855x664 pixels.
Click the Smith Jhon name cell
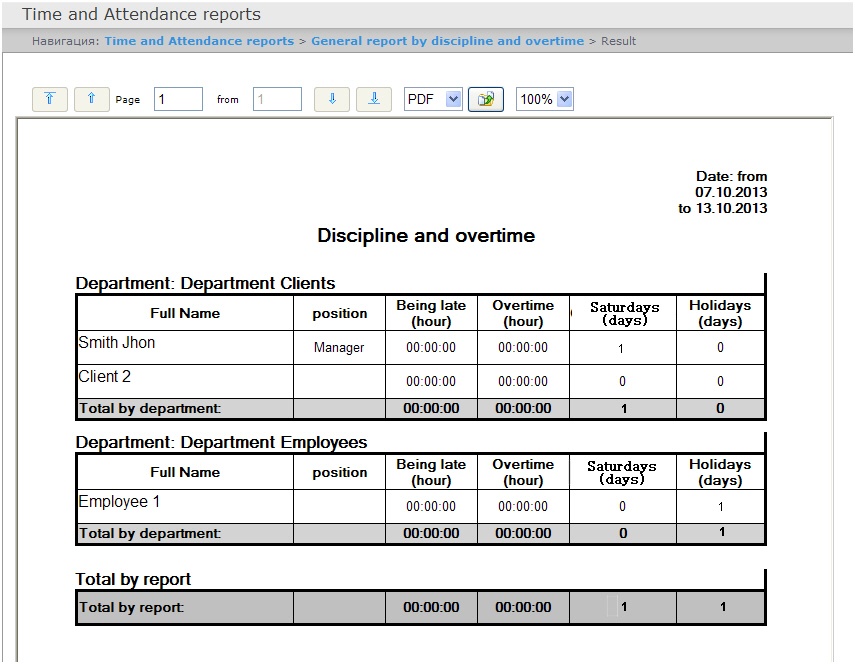[x=117, y=343]
